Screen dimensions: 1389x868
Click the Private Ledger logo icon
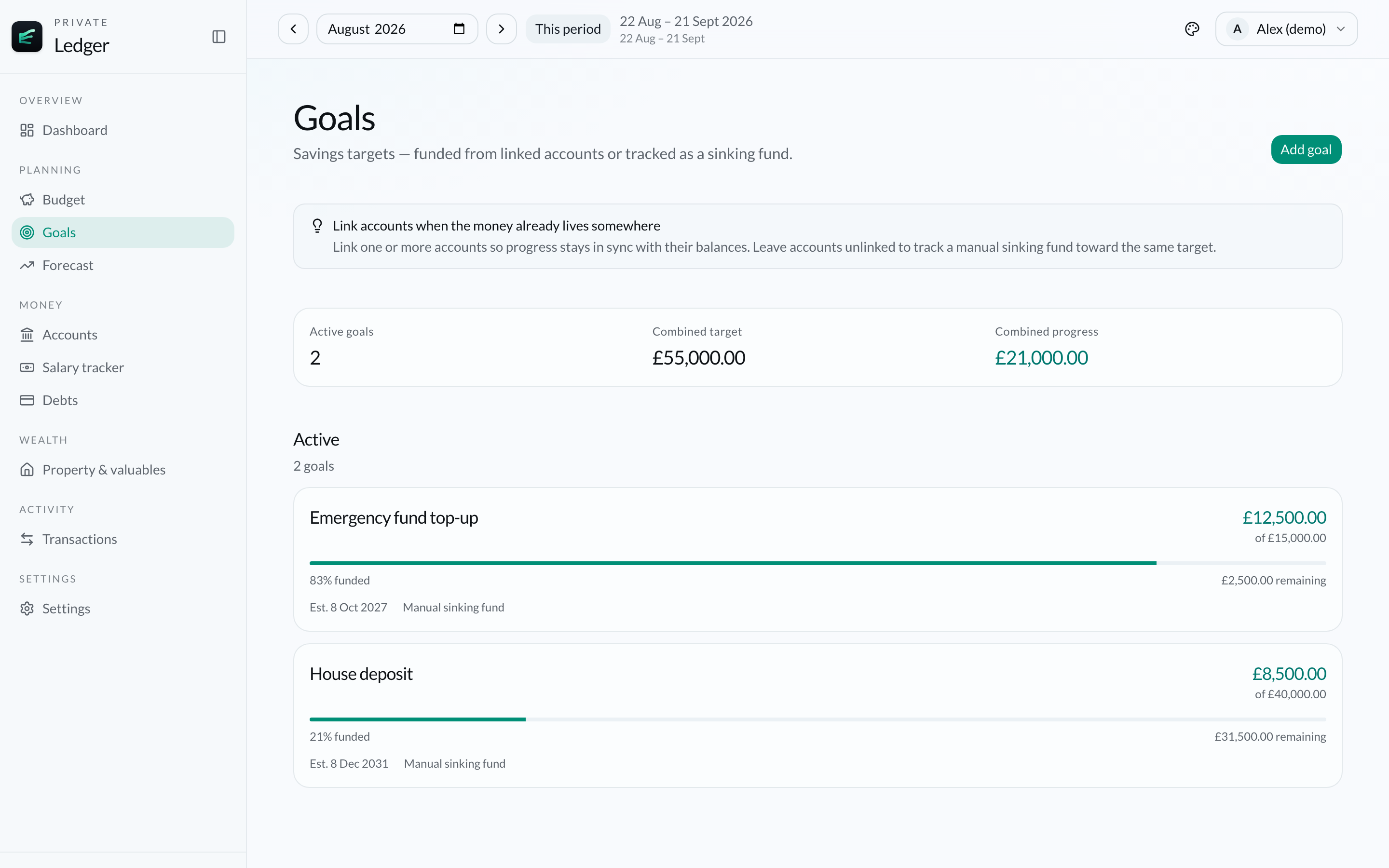[27, 37]
